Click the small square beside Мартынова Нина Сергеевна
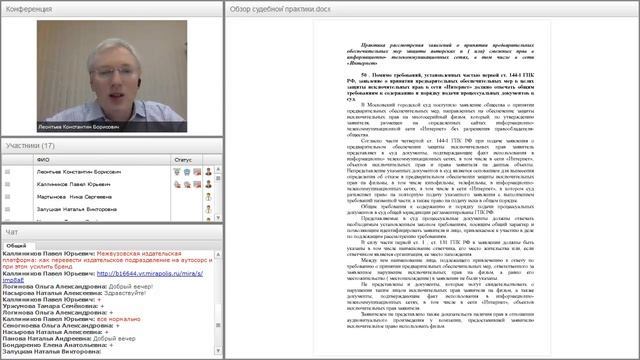The image size is (640, 360). click(x=7, y=197)
